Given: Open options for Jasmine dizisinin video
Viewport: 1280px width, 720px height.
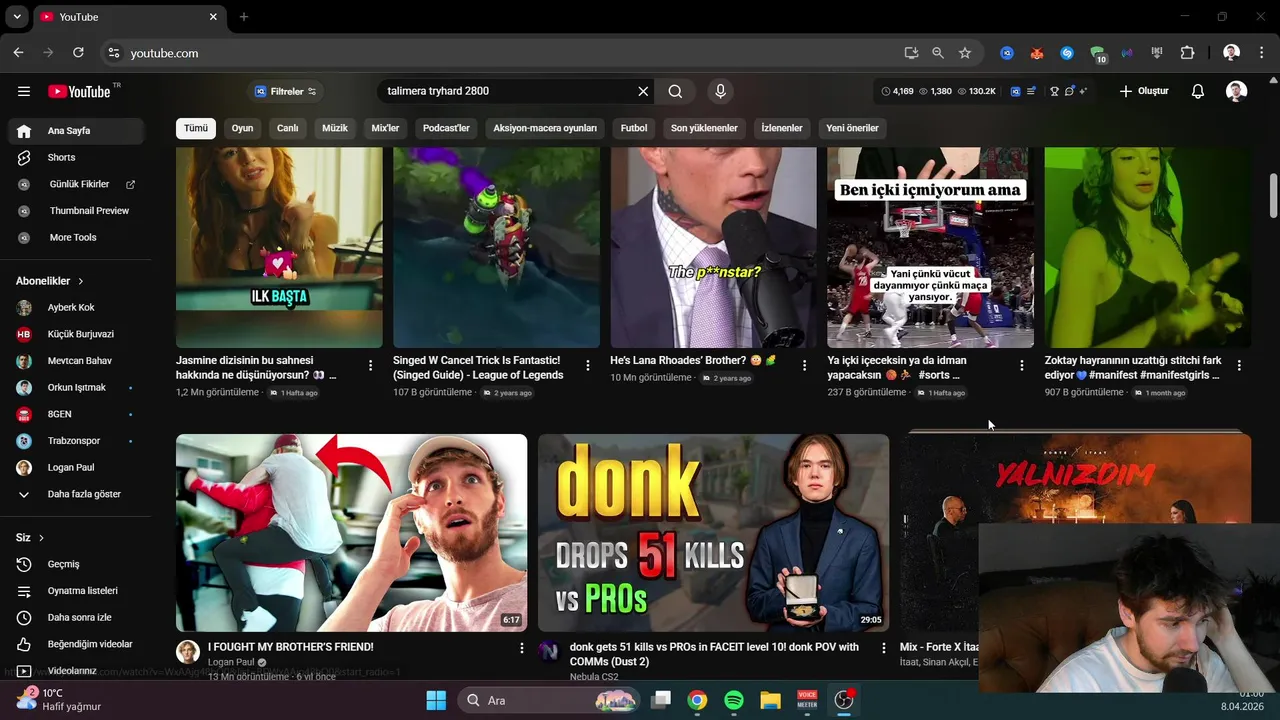Looking at the screenshot, I should coord(370,366).
